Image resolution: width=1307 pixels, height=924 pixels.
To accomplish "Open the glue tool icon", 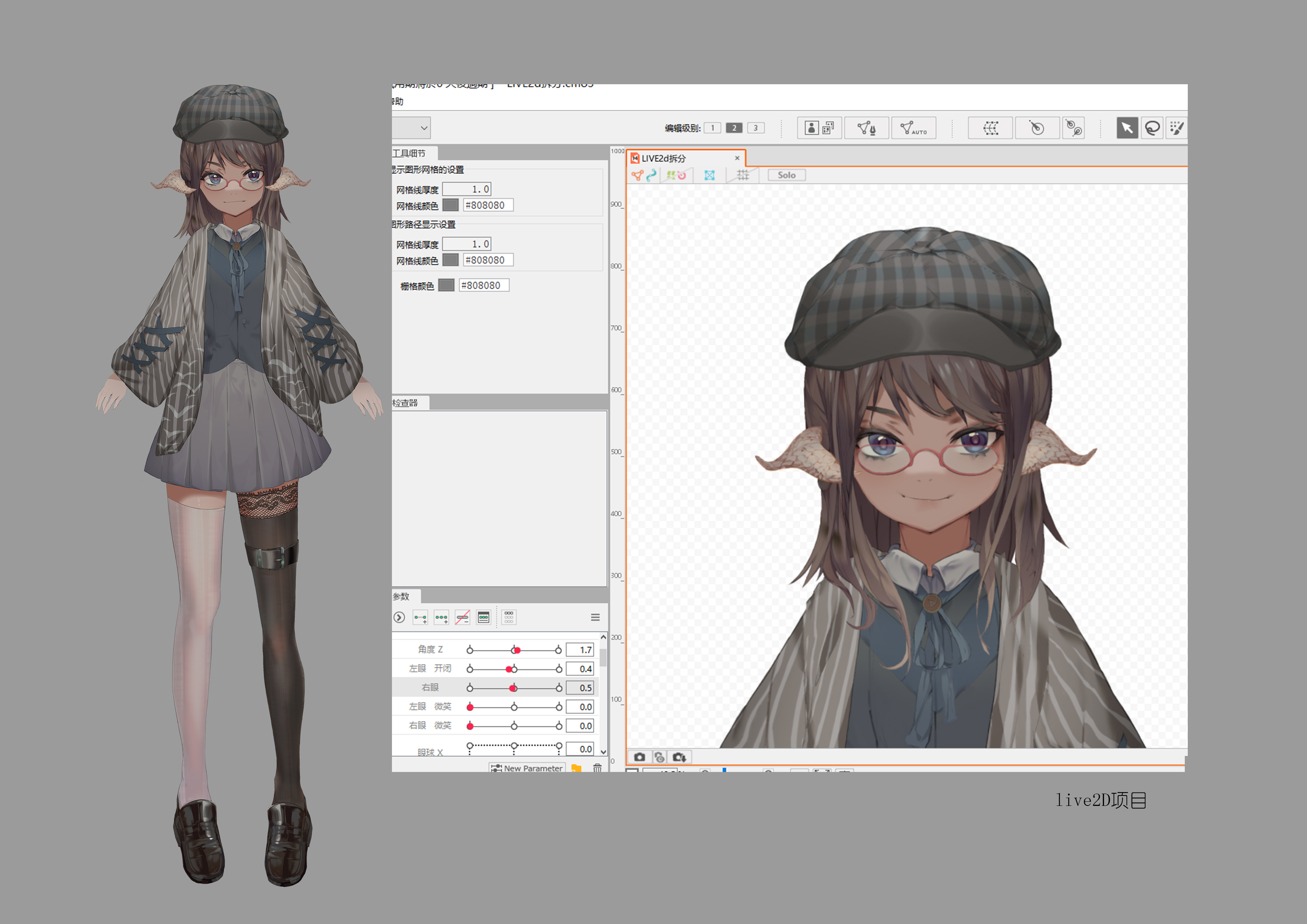I will (x=1074, y=128).
